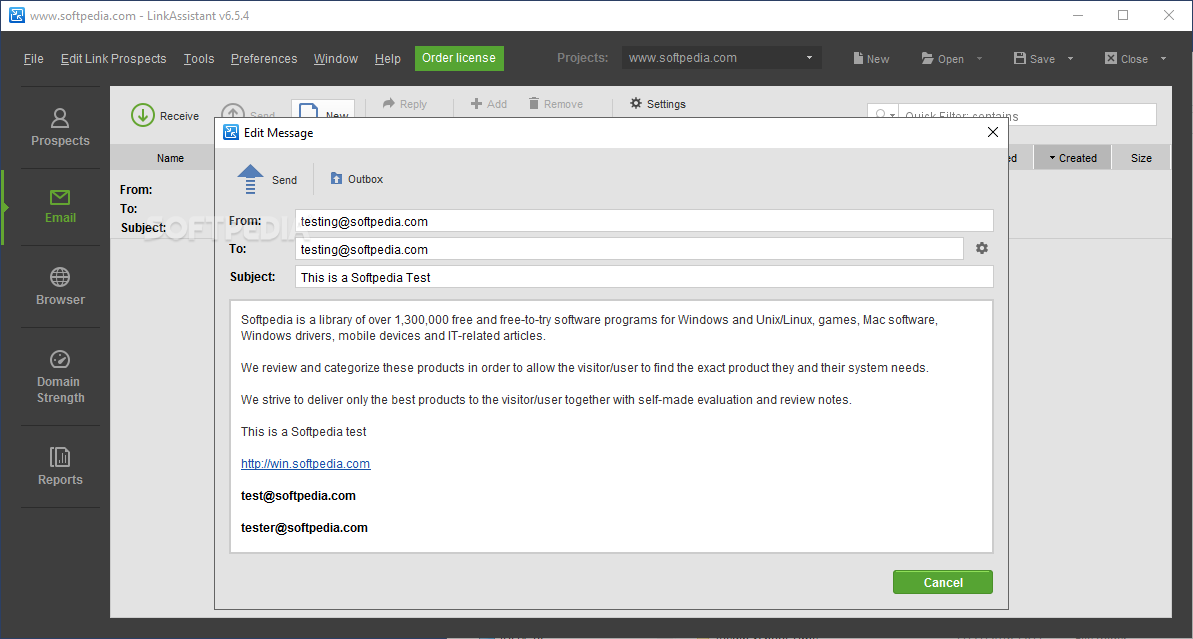Click the Close project button
Image resolution: width=1193 pixels, height=639 pixels.
[1126, 59]
